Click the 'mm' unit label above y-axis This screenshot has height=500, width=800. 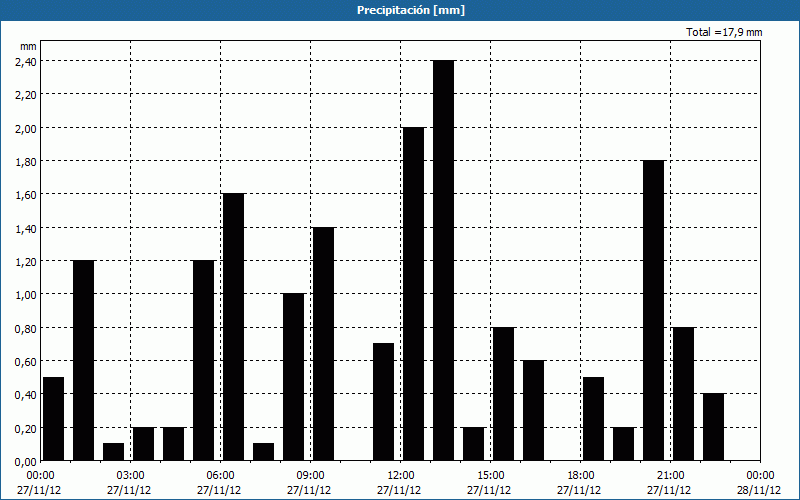pos(29,46)
